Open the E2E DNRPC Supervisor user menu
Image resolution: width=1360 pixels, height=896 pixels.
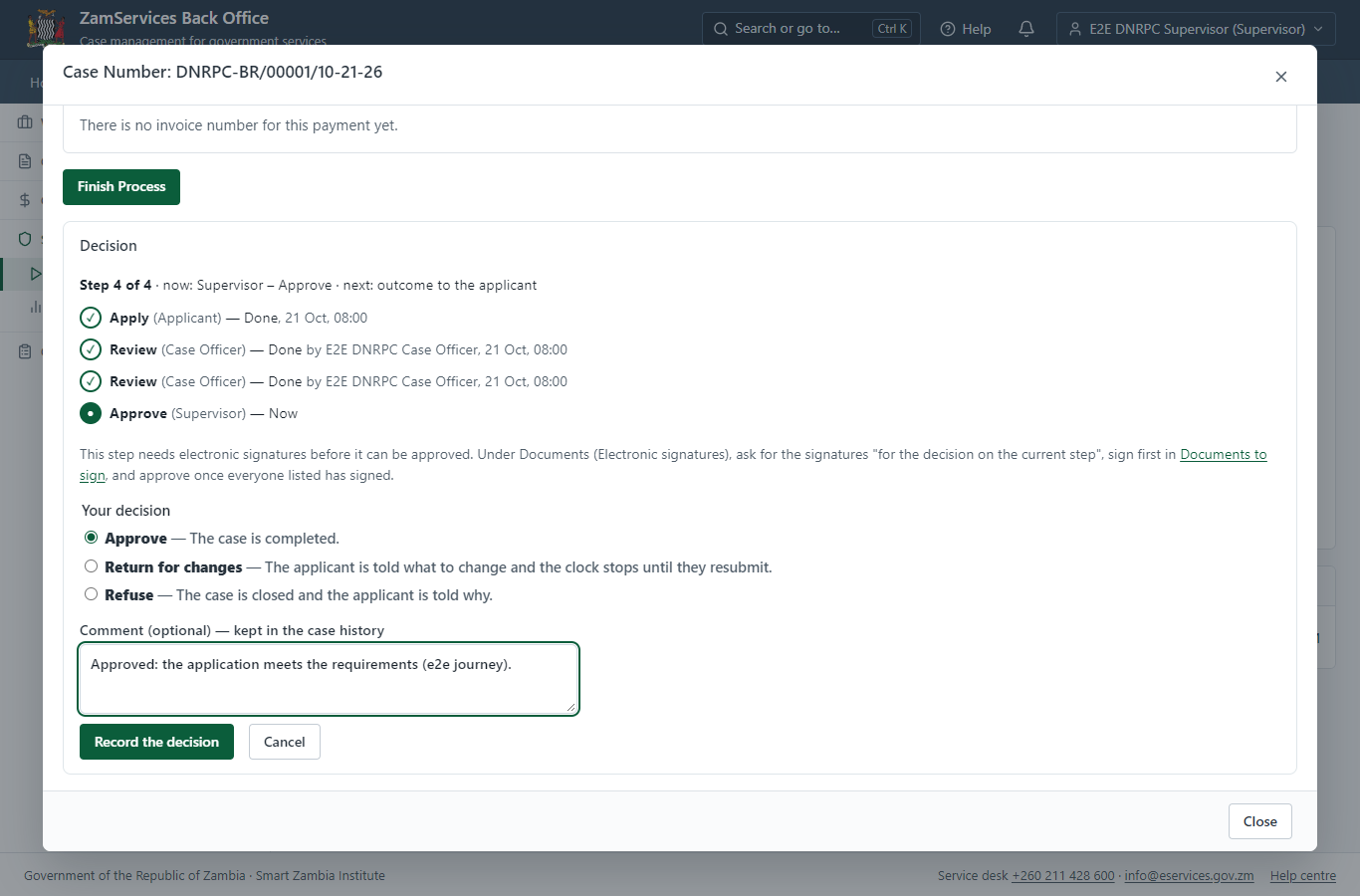click(1196, 29)
